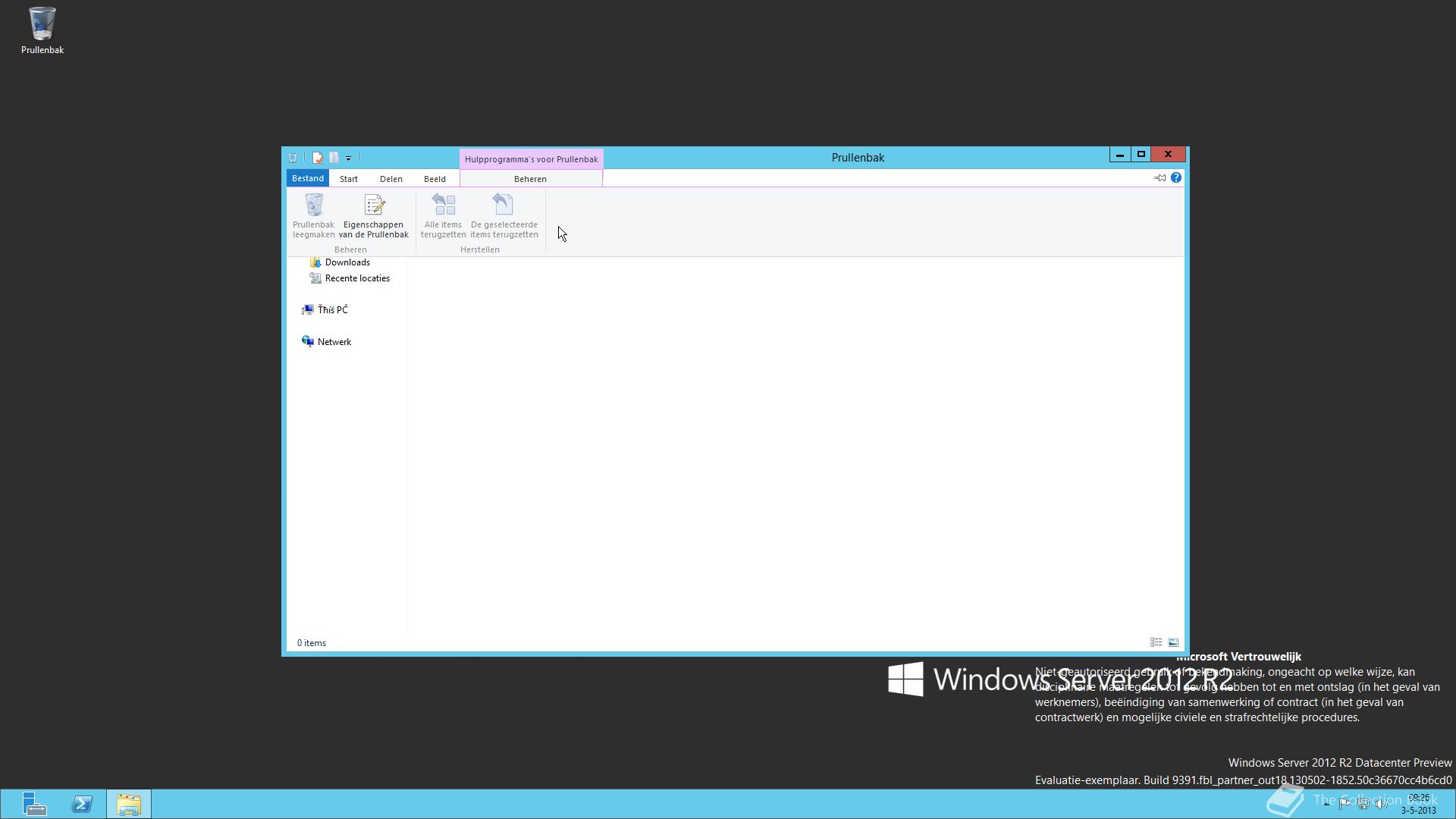
Task: Collapse the ribbon with the pin icon
Action: click(1160, 178)
